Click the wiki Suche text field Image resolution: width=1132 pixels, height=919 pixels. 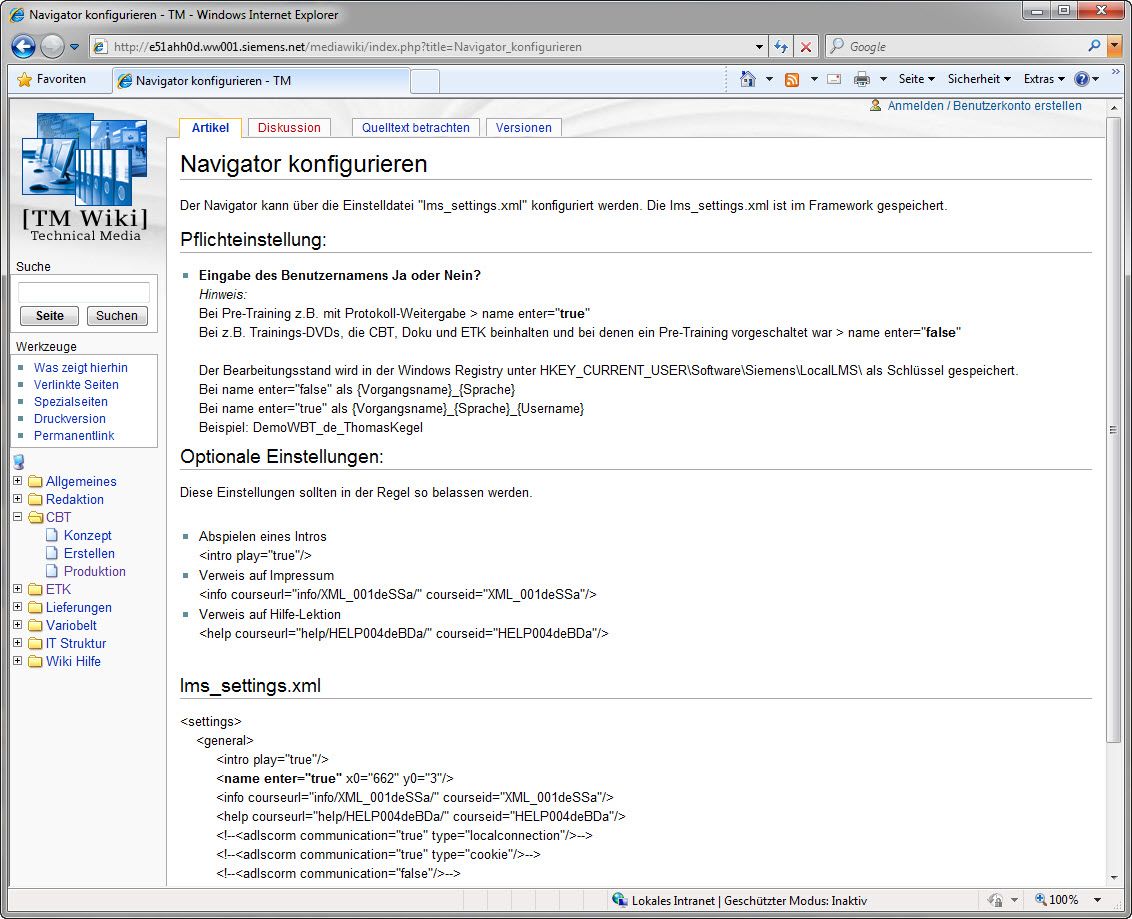pyautogui.click(x=84, y=292)
